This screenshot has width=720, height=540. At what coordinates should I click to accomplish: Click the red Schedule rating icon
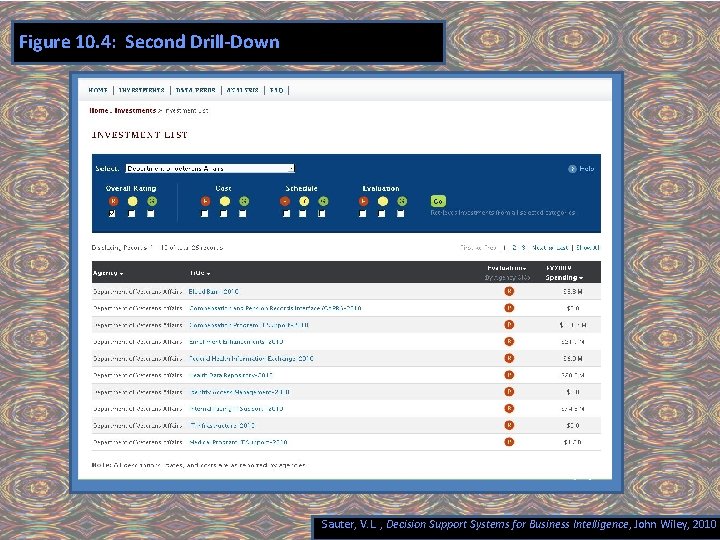285,201
